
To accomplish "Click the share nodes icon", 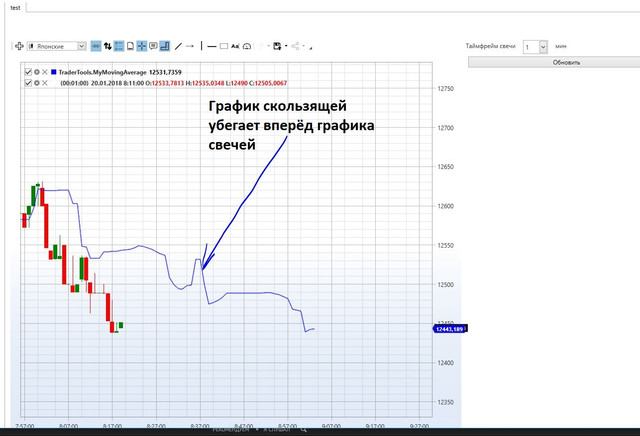I will [295, 46].
